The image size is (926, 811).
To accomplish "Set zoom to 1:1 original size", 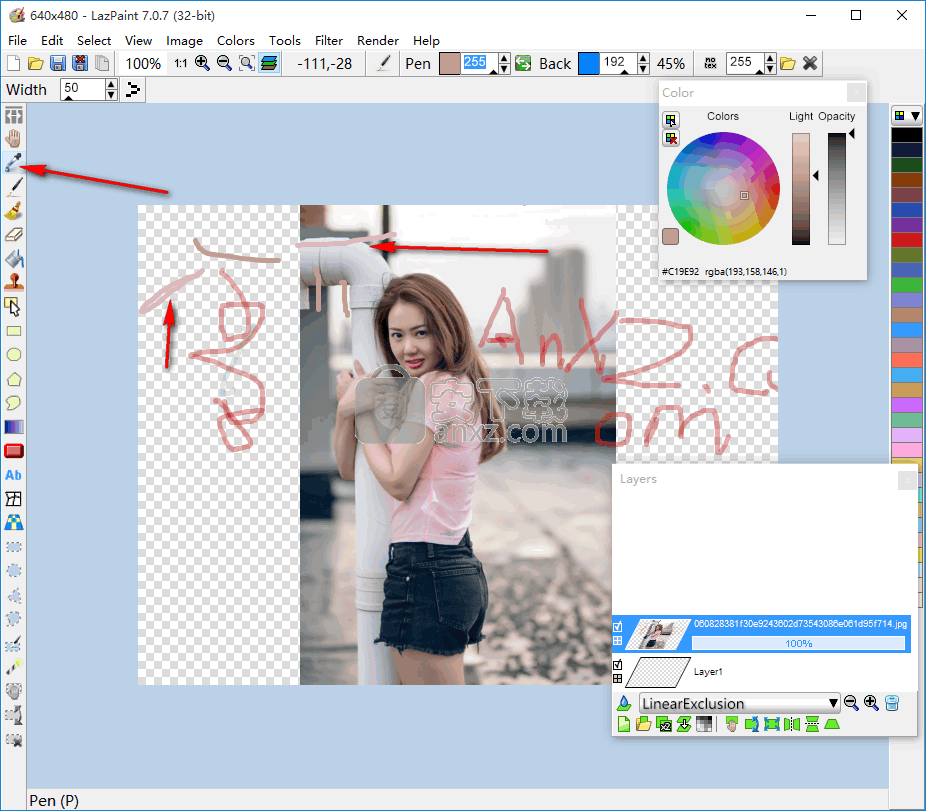I will [x=180, y=63].
